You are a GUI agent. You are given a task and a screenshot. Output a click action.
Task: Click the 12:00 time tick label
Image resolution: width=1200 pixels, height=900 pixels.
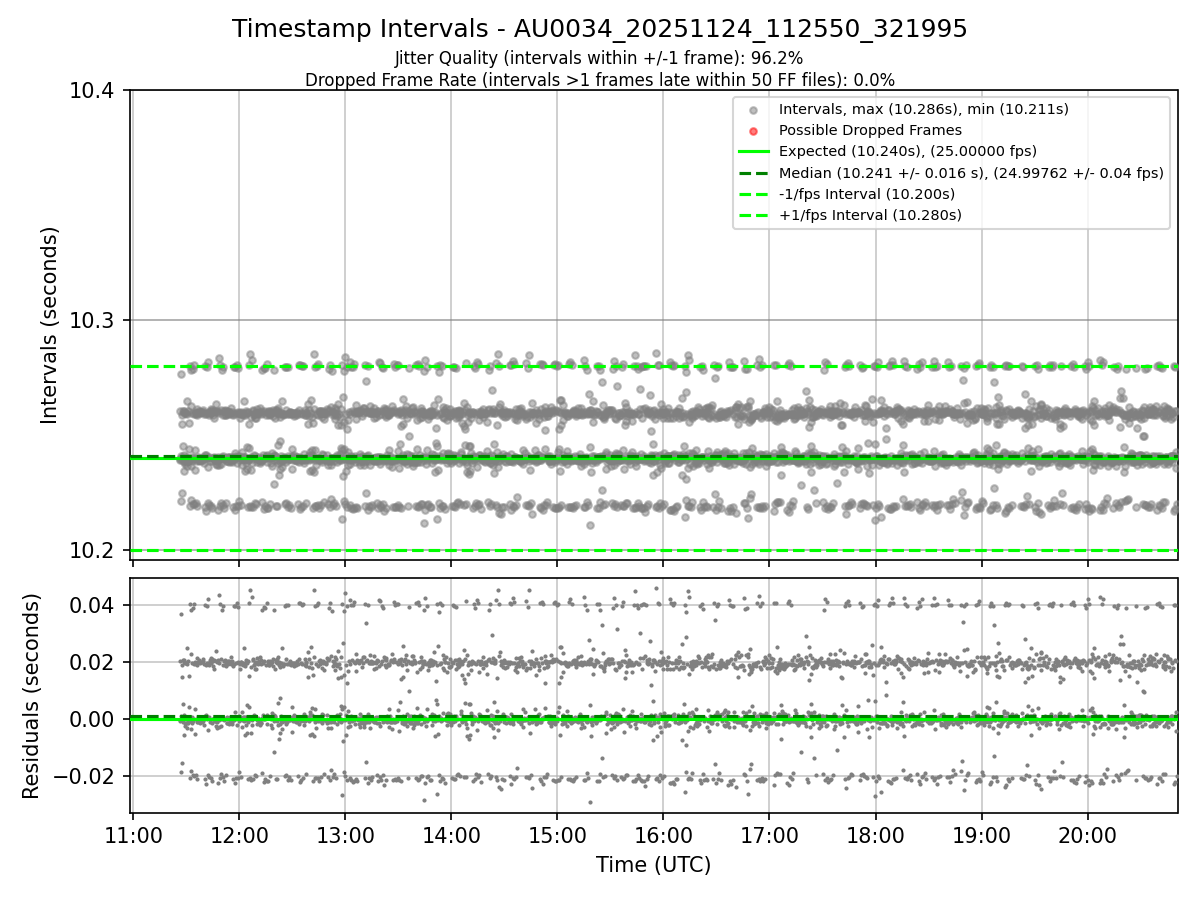click(x=239, y=835)
